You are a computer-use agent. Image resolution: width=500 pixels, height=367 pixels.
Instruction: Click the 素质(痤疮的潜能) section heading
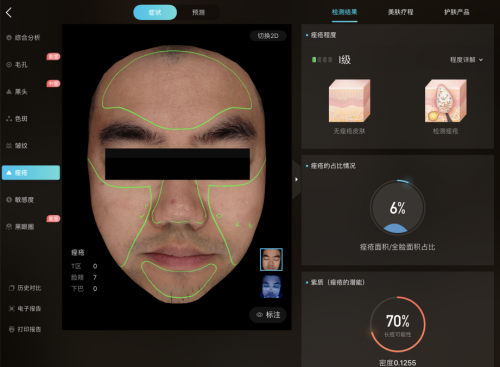338,282
